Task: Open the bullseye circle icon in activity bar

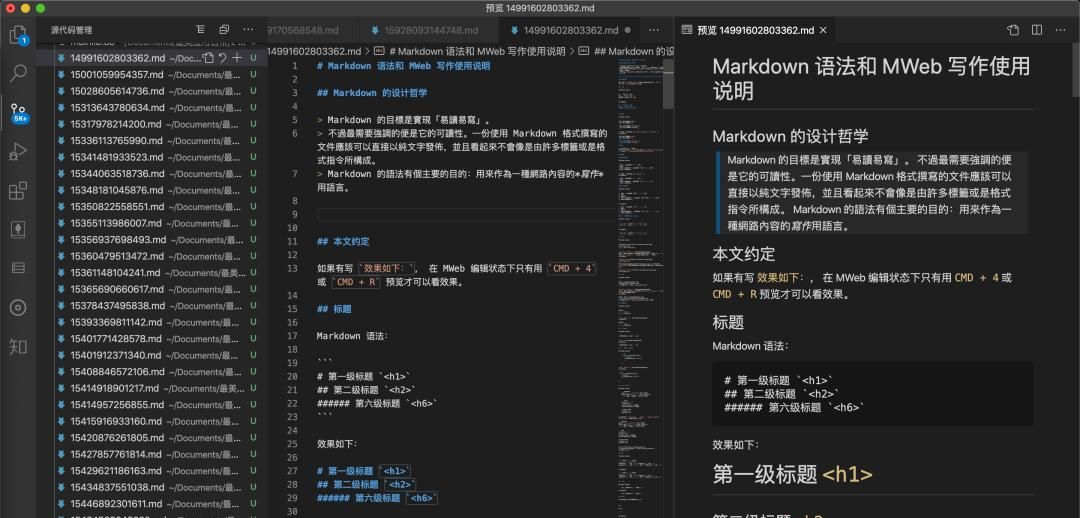Action: coord(18,308)
